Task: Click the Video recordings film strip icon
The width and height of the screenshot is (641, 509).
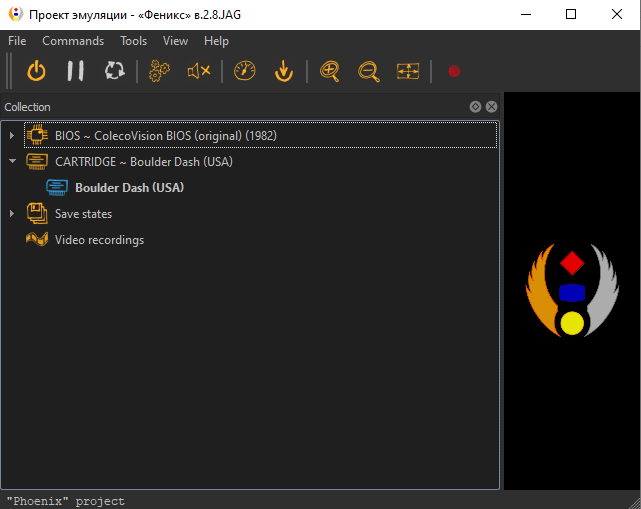Action: pyautogui.click(x=37, y=239)
